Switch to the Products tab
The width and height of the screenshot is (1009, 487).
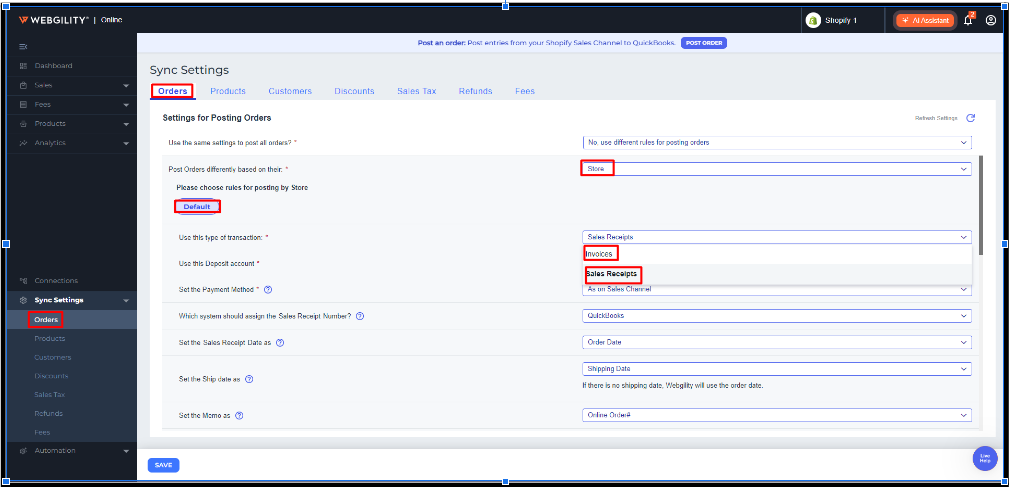tap(228, 91)
